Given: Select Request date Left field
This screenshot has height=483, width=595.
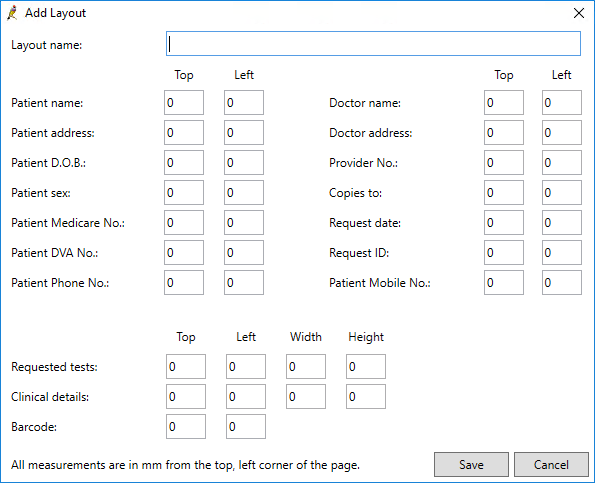Looking at the screenshot, I should [x=562, y=222].
